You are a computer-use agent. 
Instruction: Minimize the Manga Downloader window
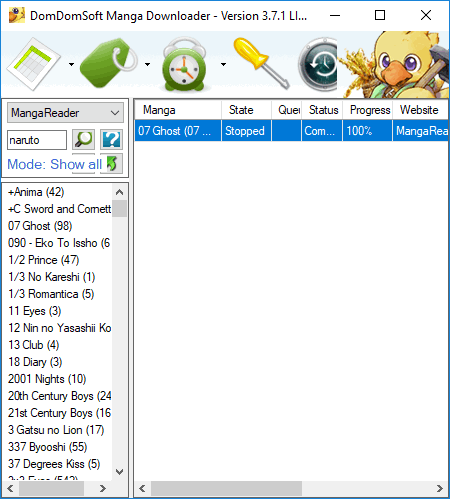click(335, 15)
